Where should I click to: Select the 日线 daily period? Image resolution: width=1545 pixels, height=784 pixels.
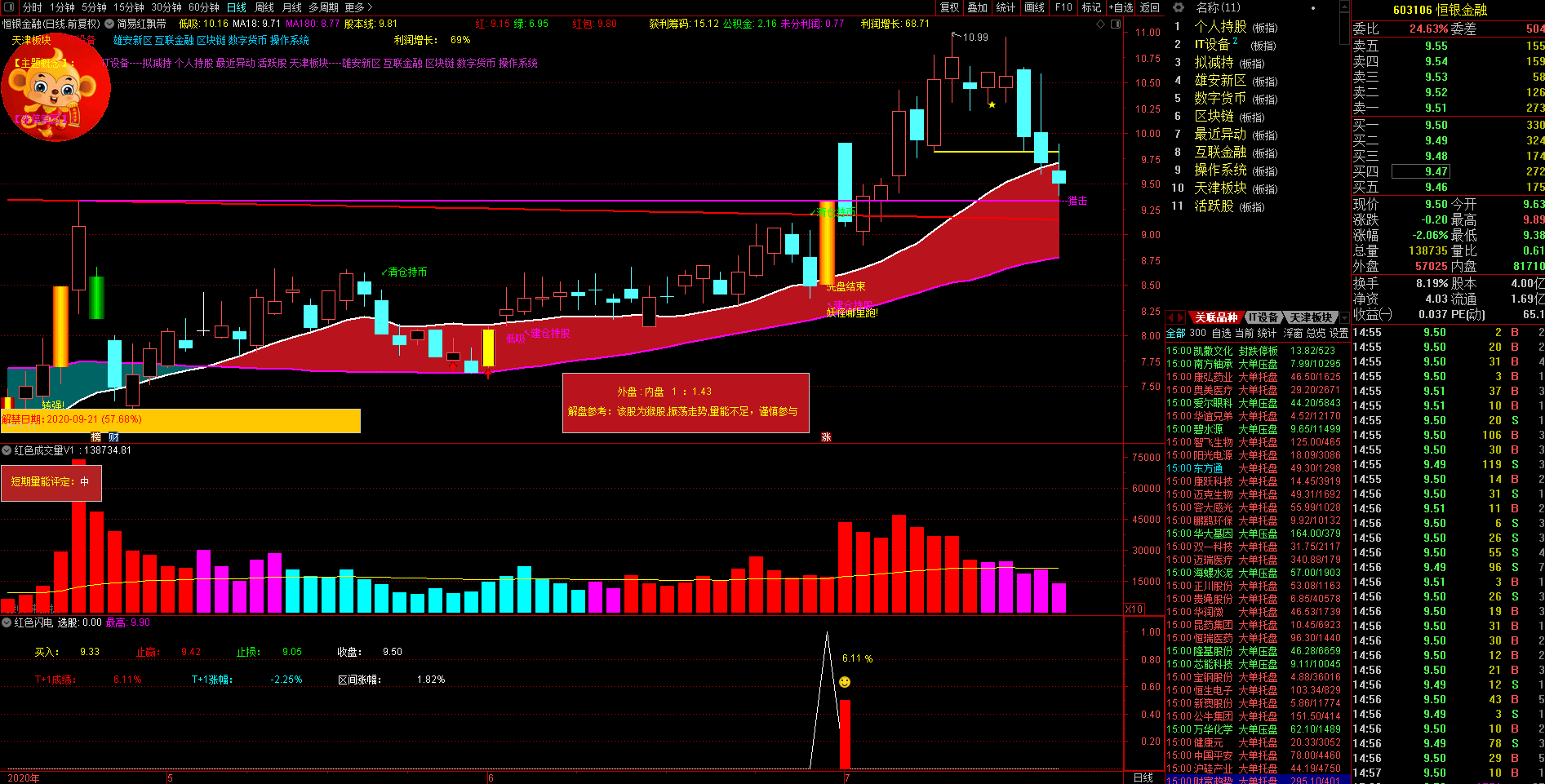coord(237,7)
